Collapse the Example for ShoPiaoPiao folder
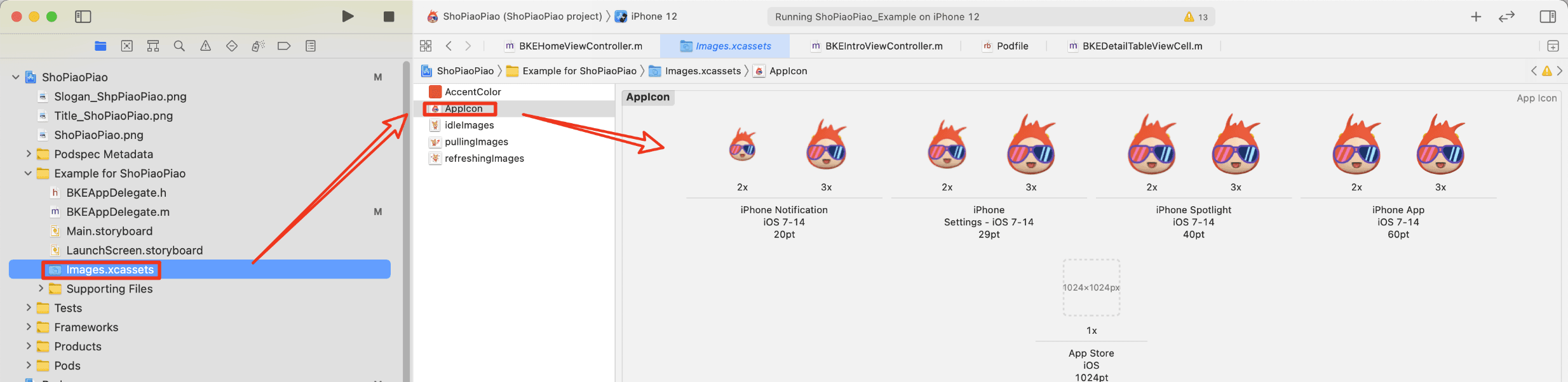Image resolution: width=1568 pixels, height=382 pixels. tap(29, 173)
